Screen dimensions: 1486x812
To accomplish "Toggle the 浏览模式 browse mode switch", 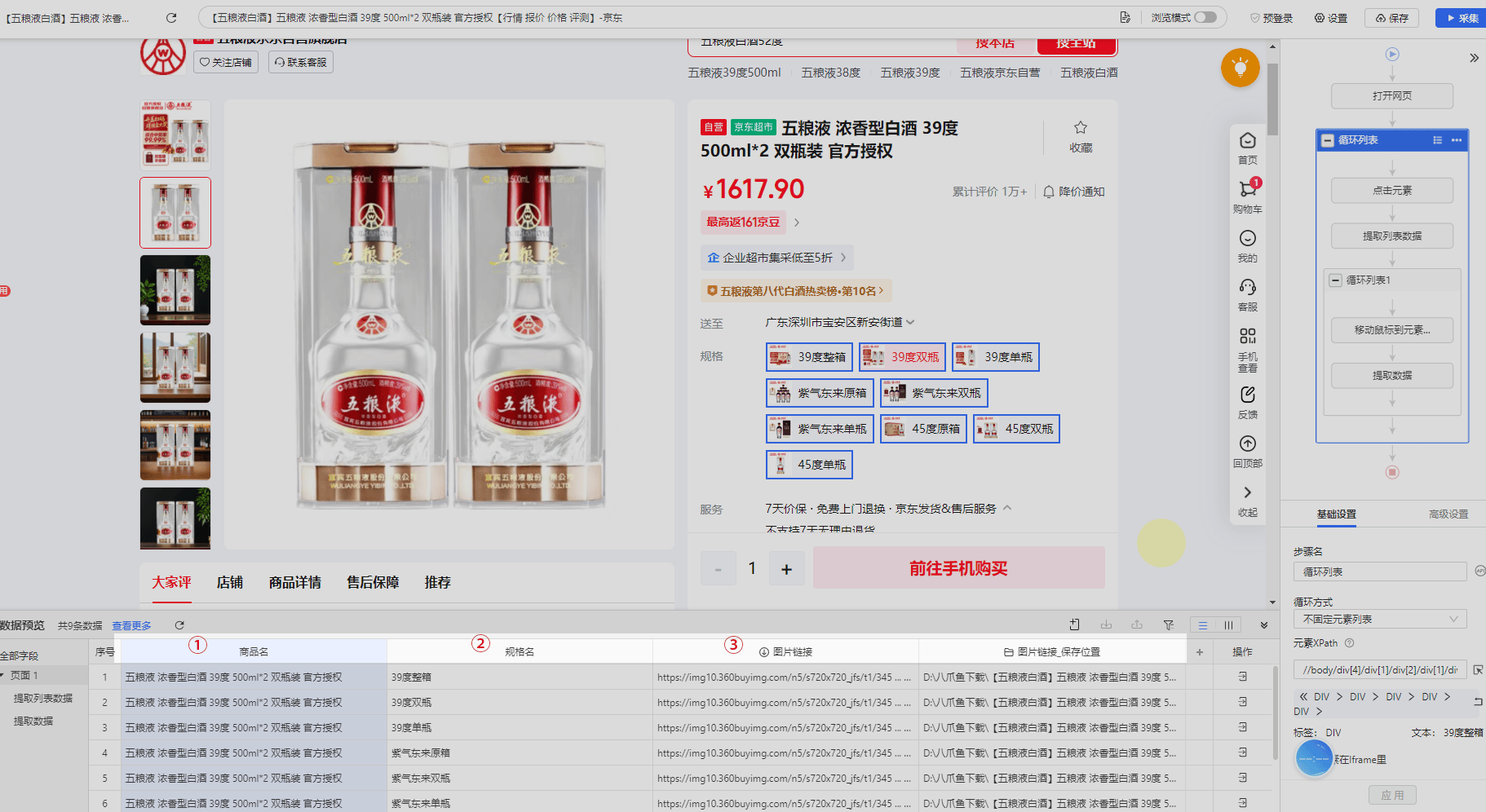I will pyautogui.click(x=1205, y=17).
